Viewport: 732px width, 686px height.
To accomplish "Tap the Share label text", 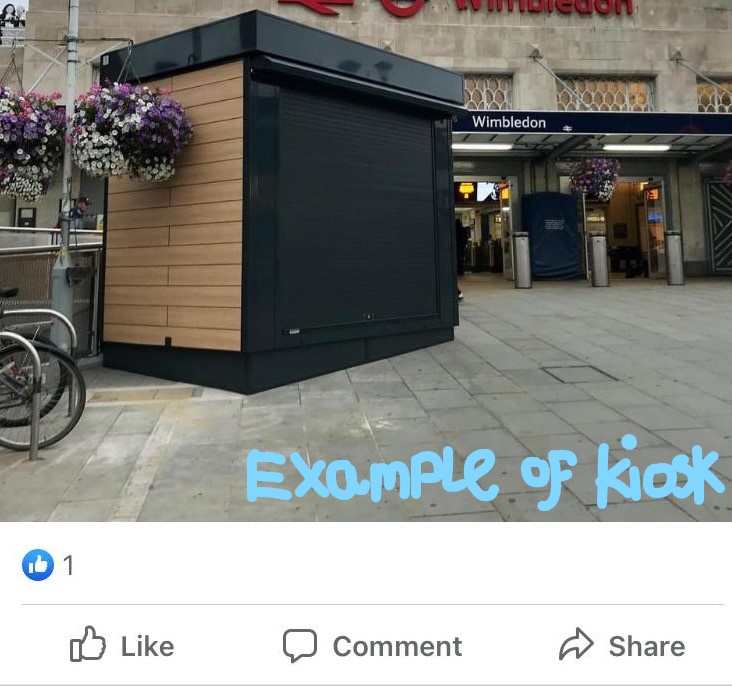I will (647, 646).
